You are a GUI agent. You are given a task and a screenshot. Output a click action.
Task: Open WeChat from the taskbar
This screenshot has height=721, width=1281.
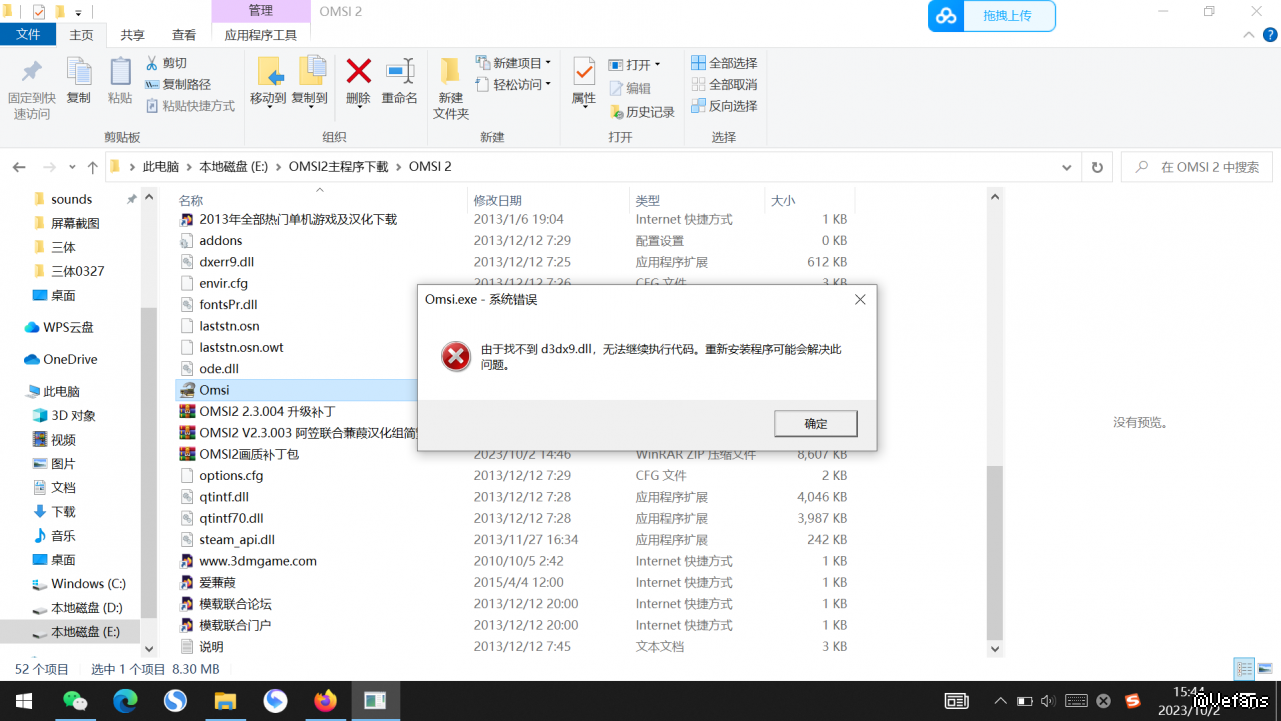pos(75,701)
